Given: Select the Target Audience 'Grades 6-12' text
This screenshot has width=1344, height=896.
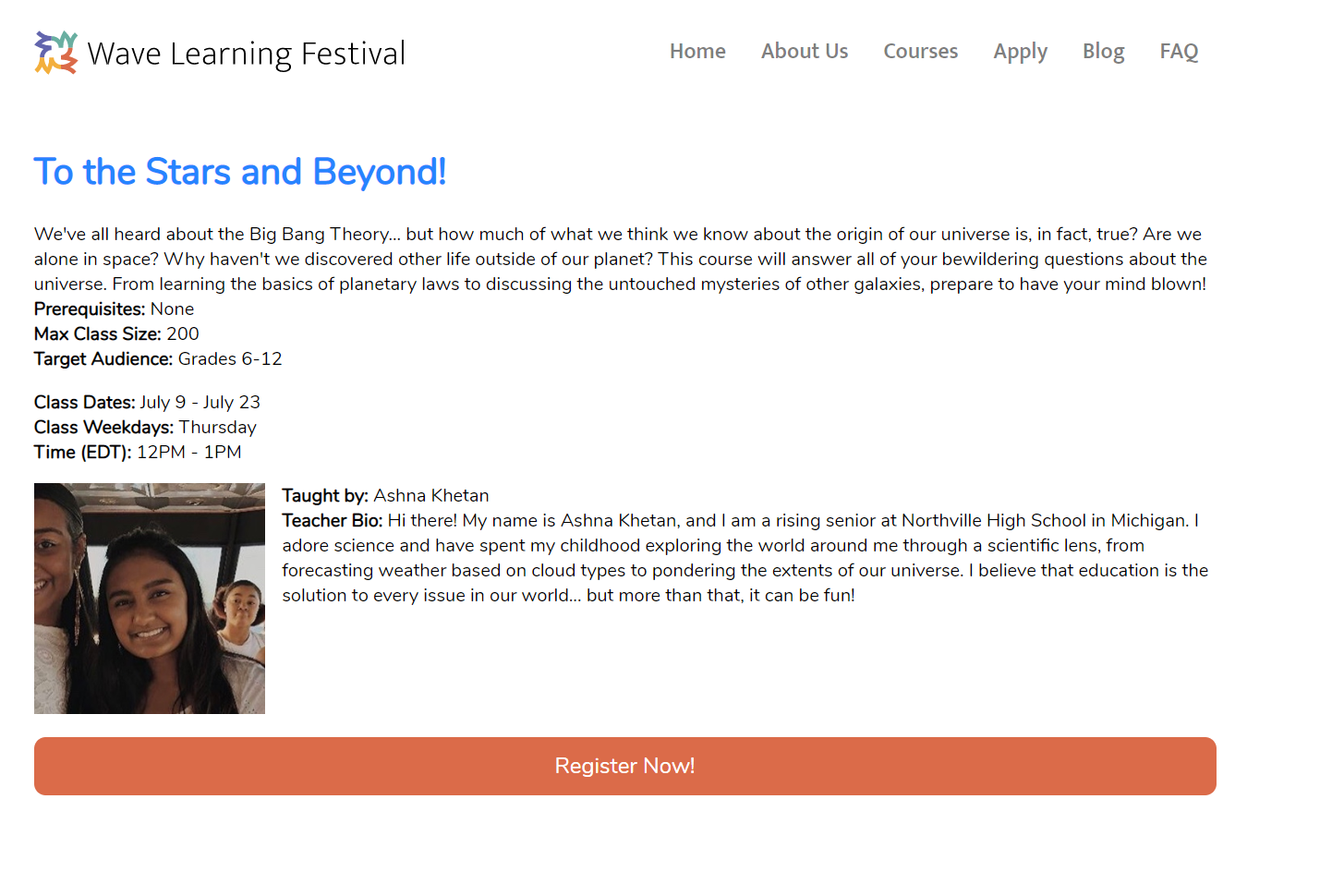Looking at the screenshot, I should 230,358.
